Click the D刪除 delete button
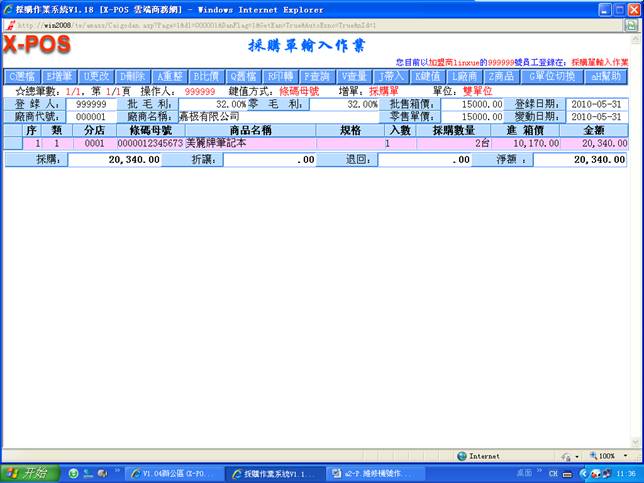Viewport: 644px width, 483px height. coord(133,76)
